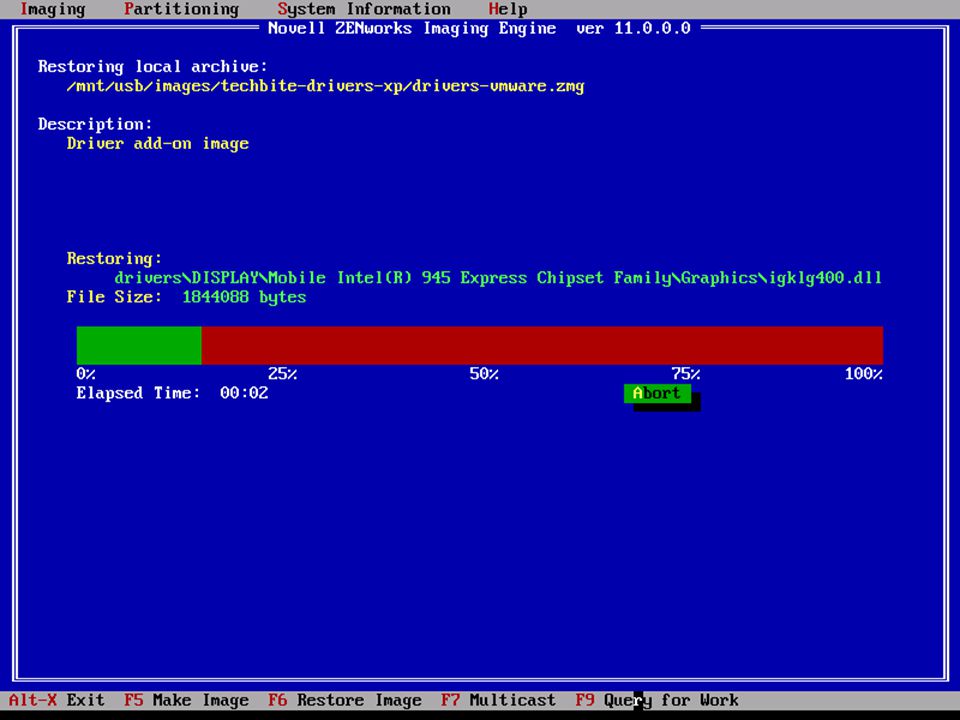Click the 'Elapsed Time:' label
Image resolution: width=960 pixels, height=720 pixels.
pos(138,393)
